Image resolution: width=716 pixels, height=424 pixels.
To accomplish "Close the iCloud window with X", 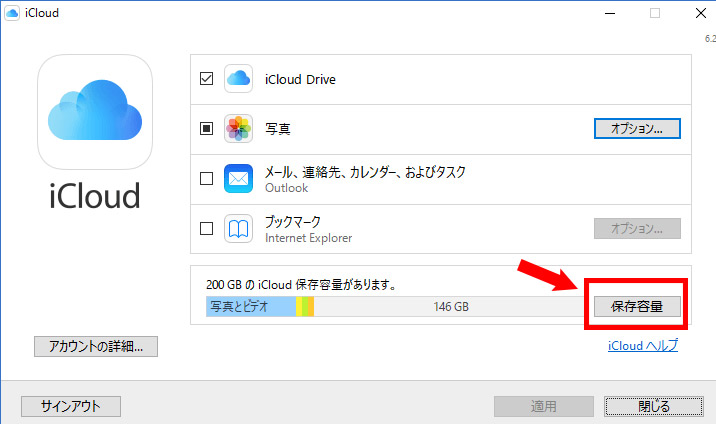I will click(x=701, y=13).
